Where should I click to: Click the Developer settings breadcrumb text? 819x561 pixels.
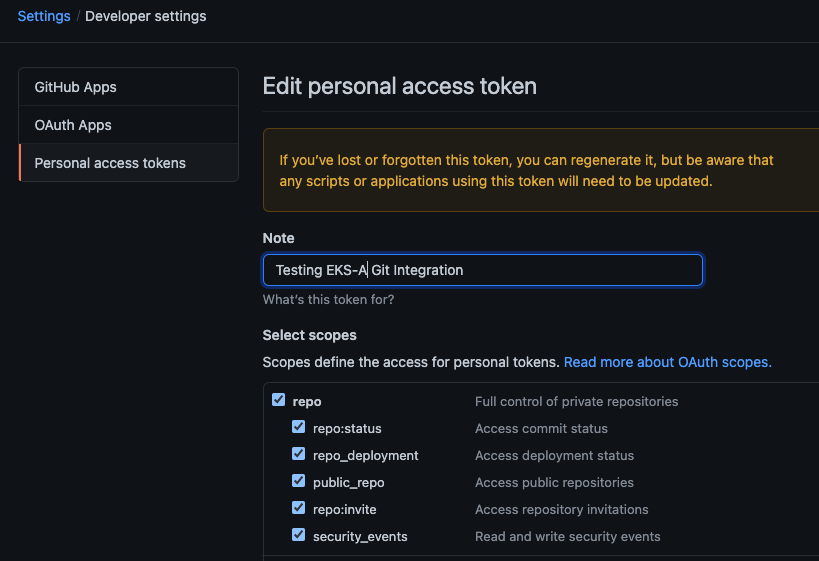[x=146, y=17]
